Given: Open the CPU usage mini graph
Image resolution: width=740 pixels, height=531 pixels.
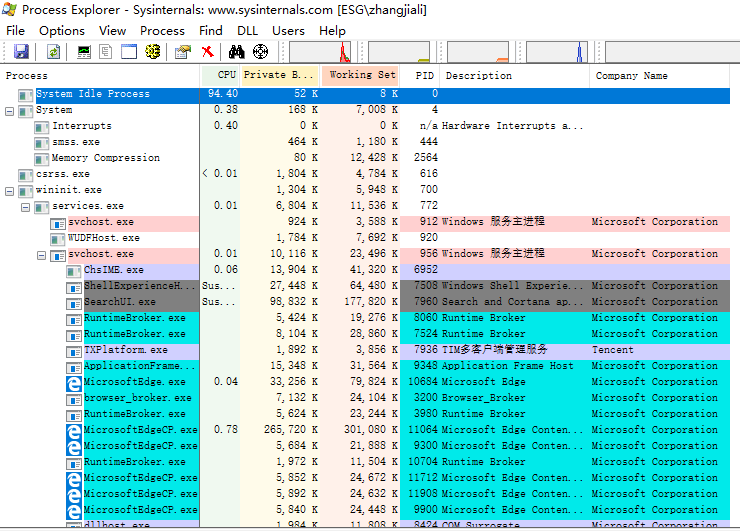Looking at the screenshot, I should [320, 52].
